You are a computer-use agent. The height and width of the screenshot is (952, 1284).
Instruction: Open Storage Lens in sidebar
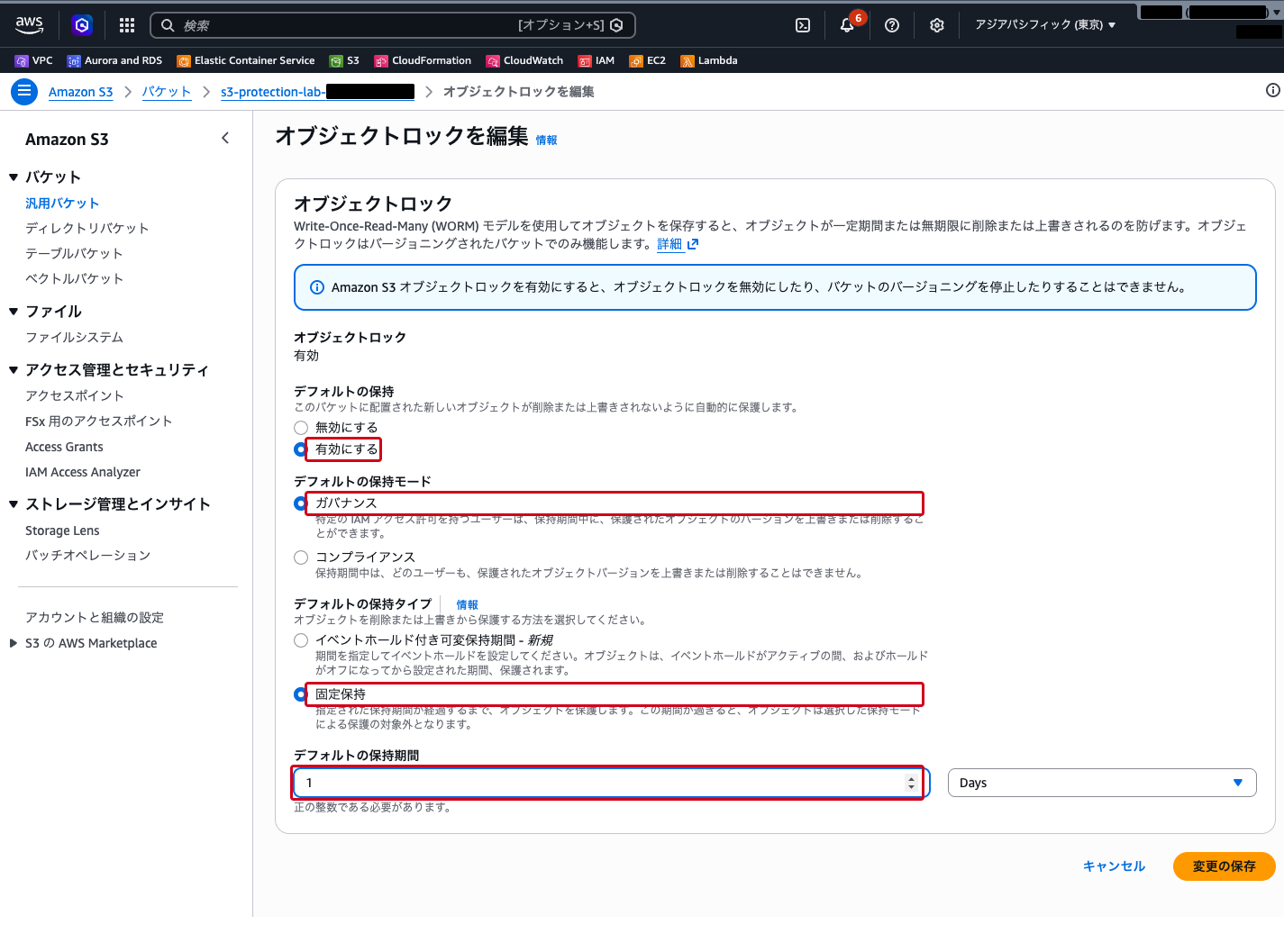click(x=62, y=530)
